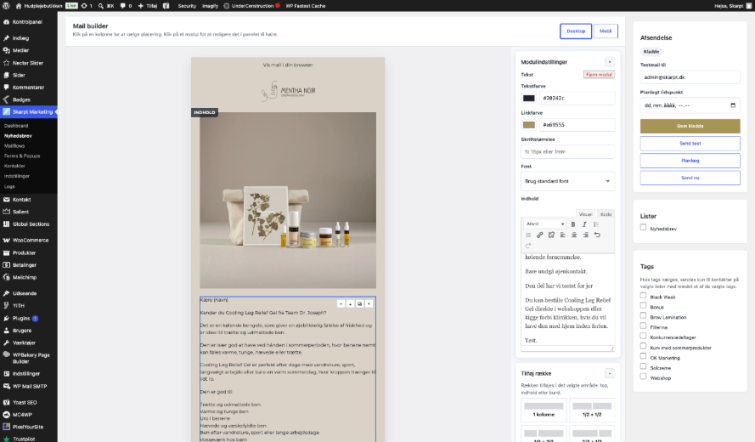This screenshot has width=755, height=442.
Task: Click the Gem kladde button
Action: [690, 126]
